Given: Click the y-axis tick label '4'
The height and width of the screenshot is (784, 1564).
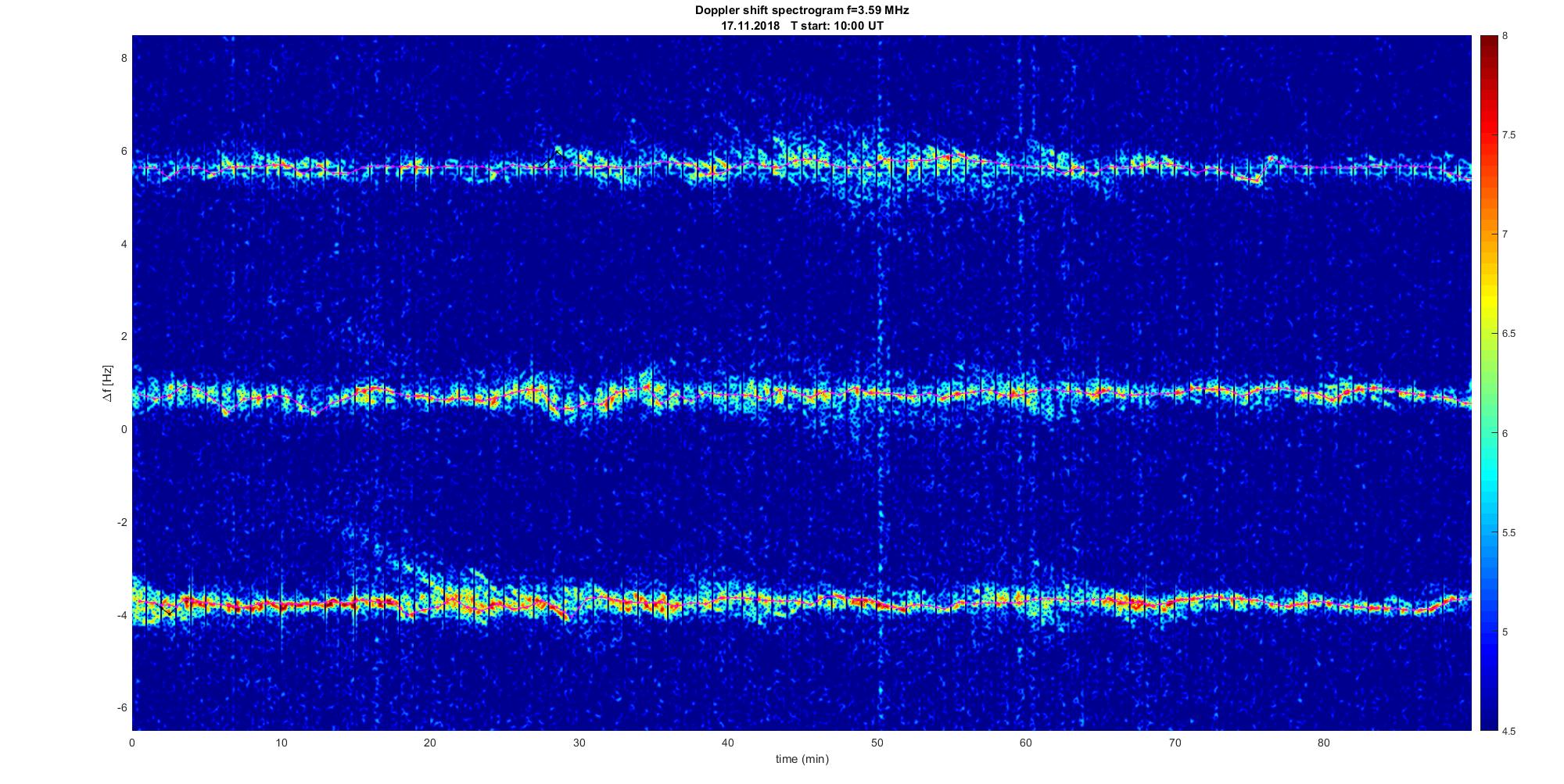Looking at the screenshot, I should pos(124,244).
